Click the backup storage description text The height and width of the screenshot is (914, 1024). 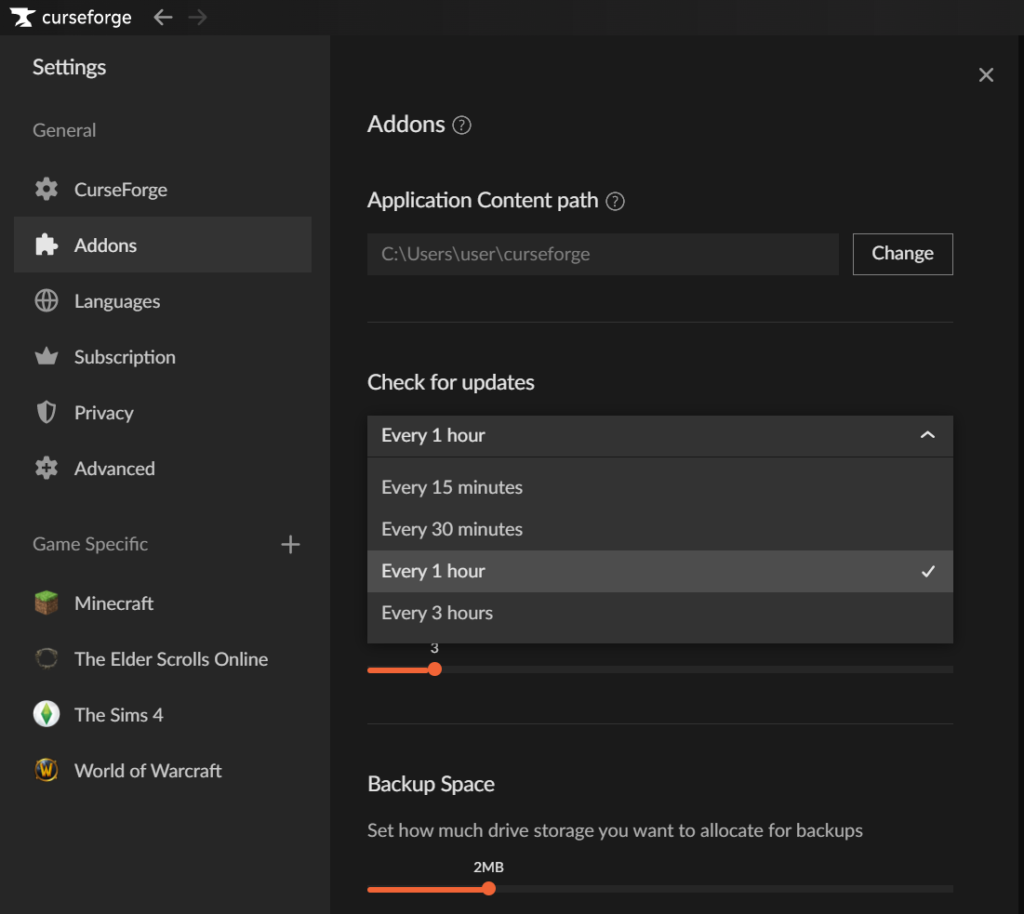click(x=615, y=830)
